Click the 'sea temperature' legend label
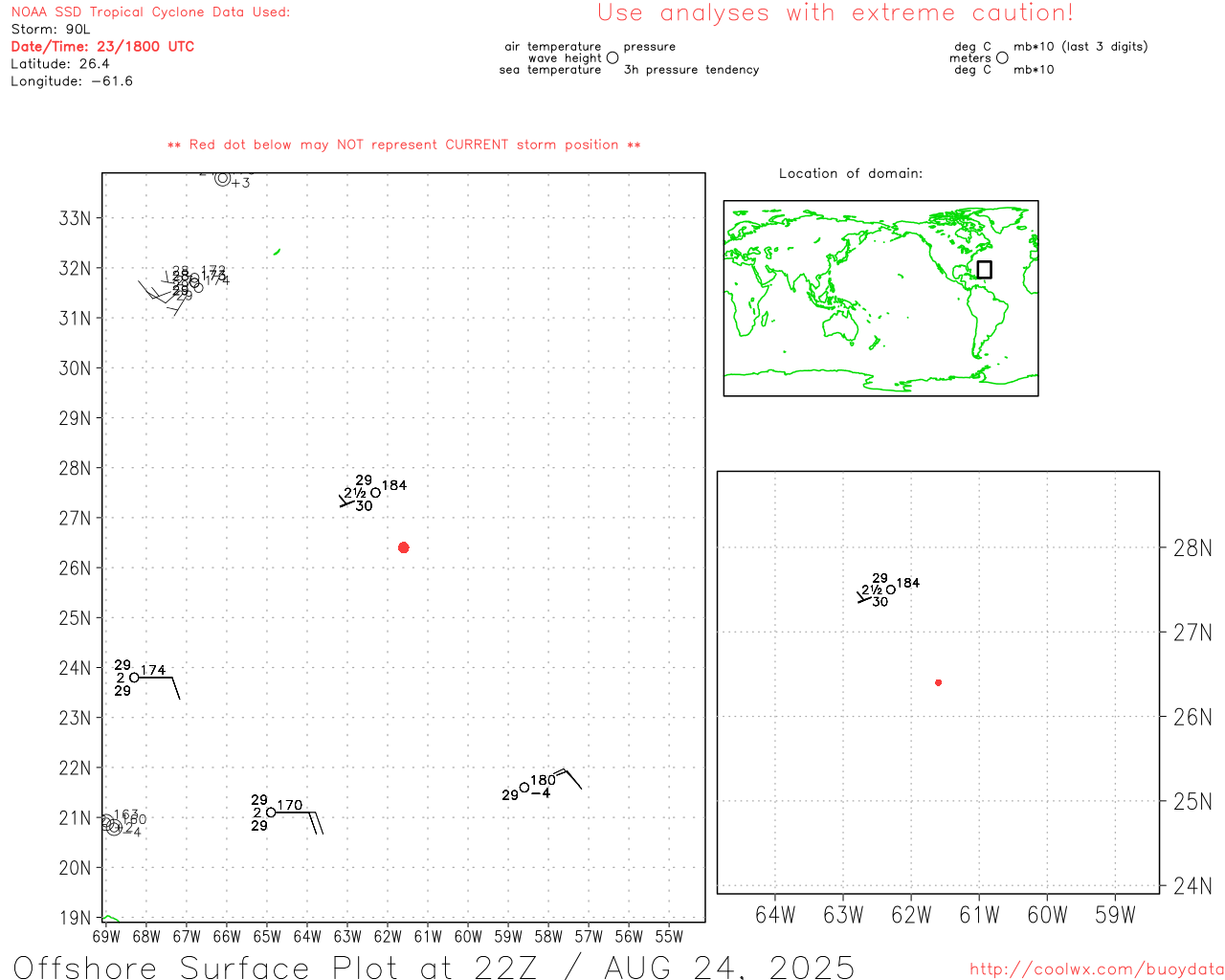Screen dimensions: 1225x980 coord(550,70)
